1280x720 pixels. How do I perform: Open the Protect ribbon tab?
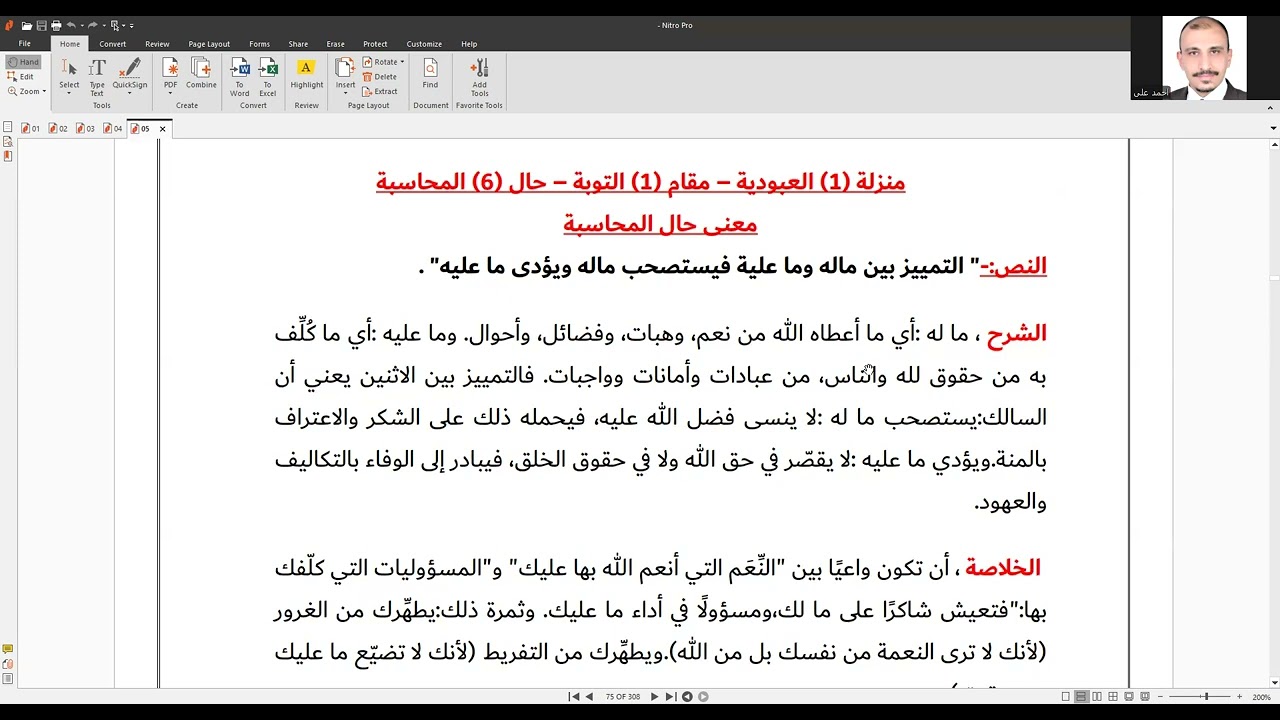pyautogui.click(x=375, y=44)
